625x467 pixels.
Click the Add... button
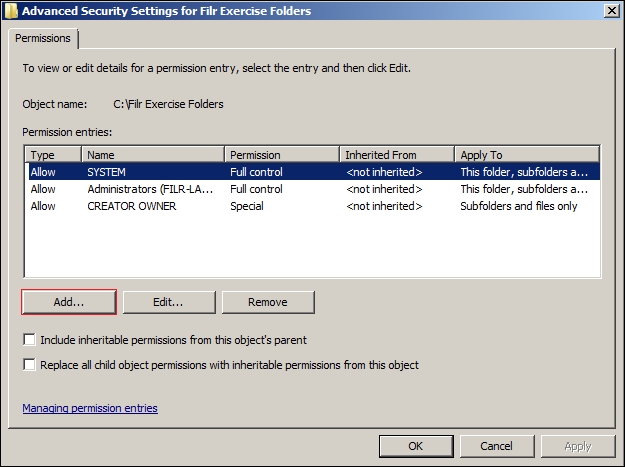tap(69, 302)
